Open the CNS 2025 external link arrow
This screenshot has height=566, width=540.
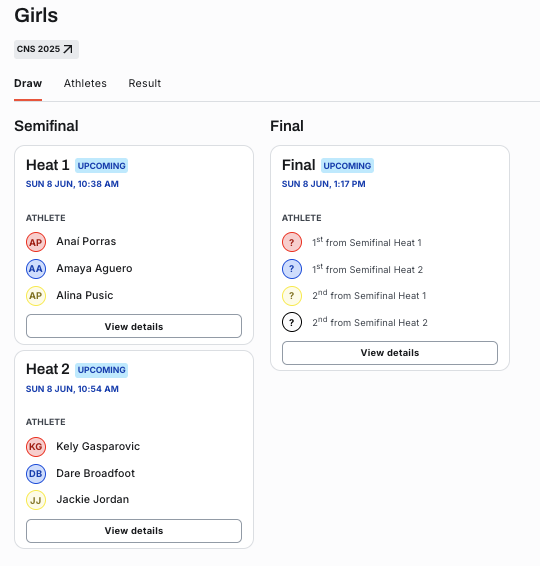pos(68,49)
